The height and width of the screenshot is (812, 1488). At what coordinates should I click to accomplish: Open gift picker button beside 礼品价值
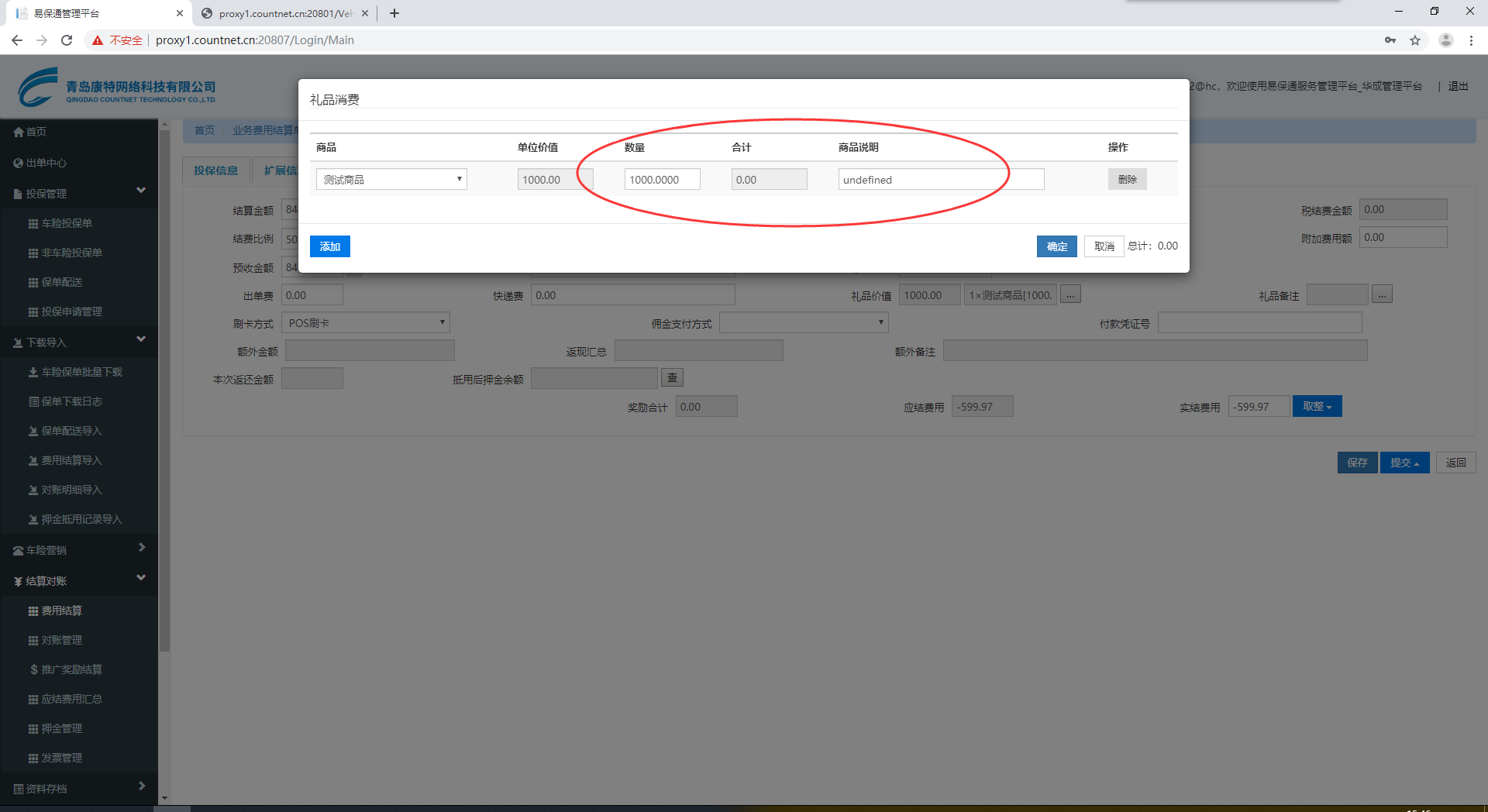click(1070, 294)
